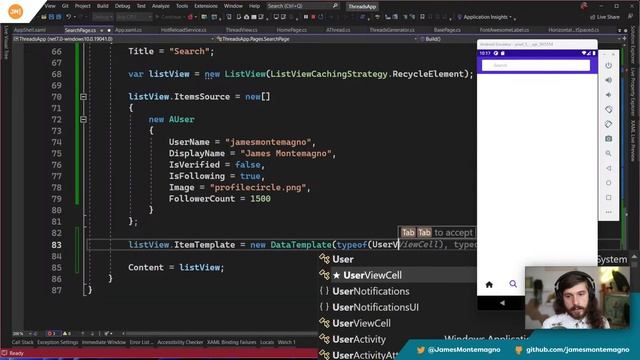
Task: Open the editor zoom level dropdown
Action: pyautogui.click(x=21, y=333)
